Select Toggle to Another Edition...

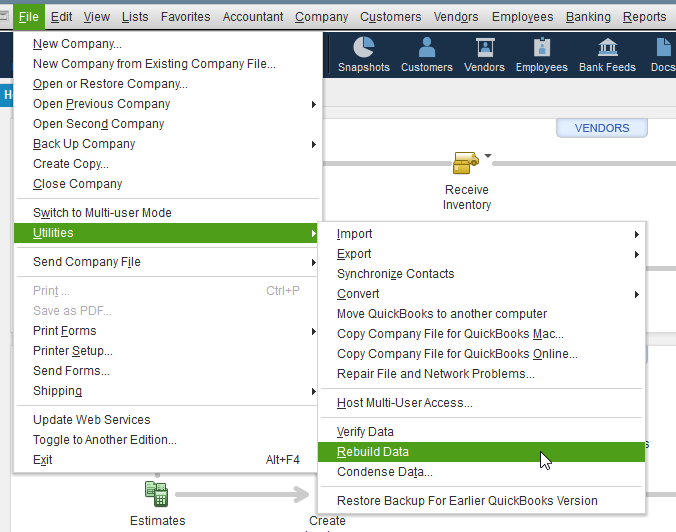pyautogui.click(x=166, y=440)
